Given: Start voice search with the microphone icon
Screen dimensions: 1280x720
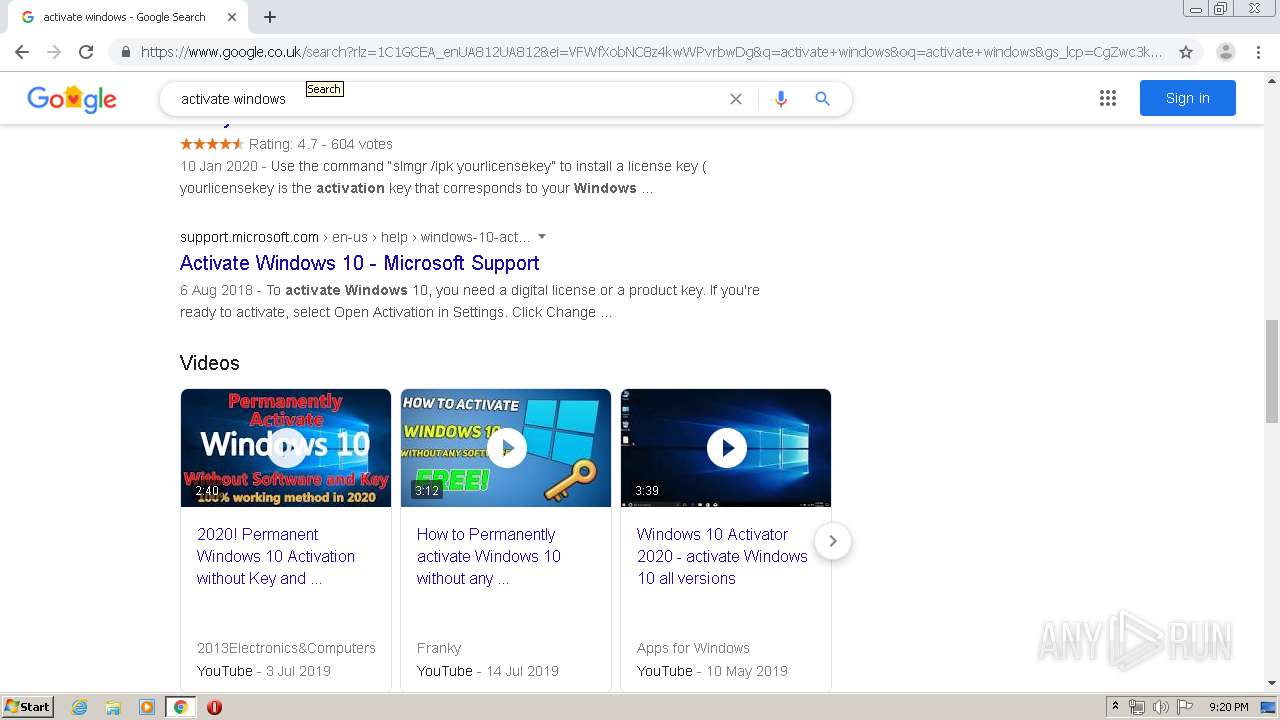Looking at the screenshot, I should tap(781, 99).
